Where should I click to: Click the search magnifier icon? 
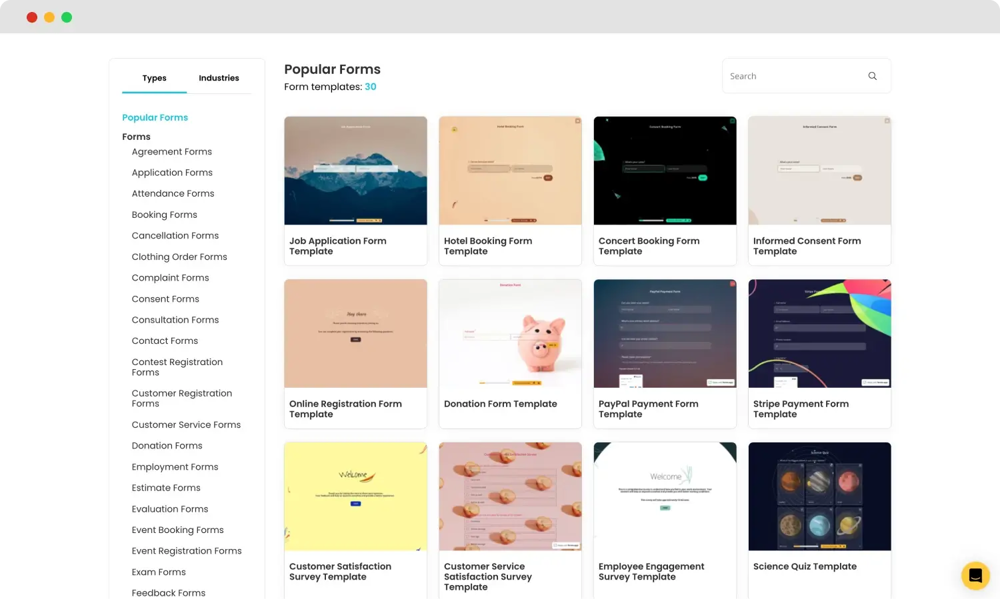coord(872,76)
